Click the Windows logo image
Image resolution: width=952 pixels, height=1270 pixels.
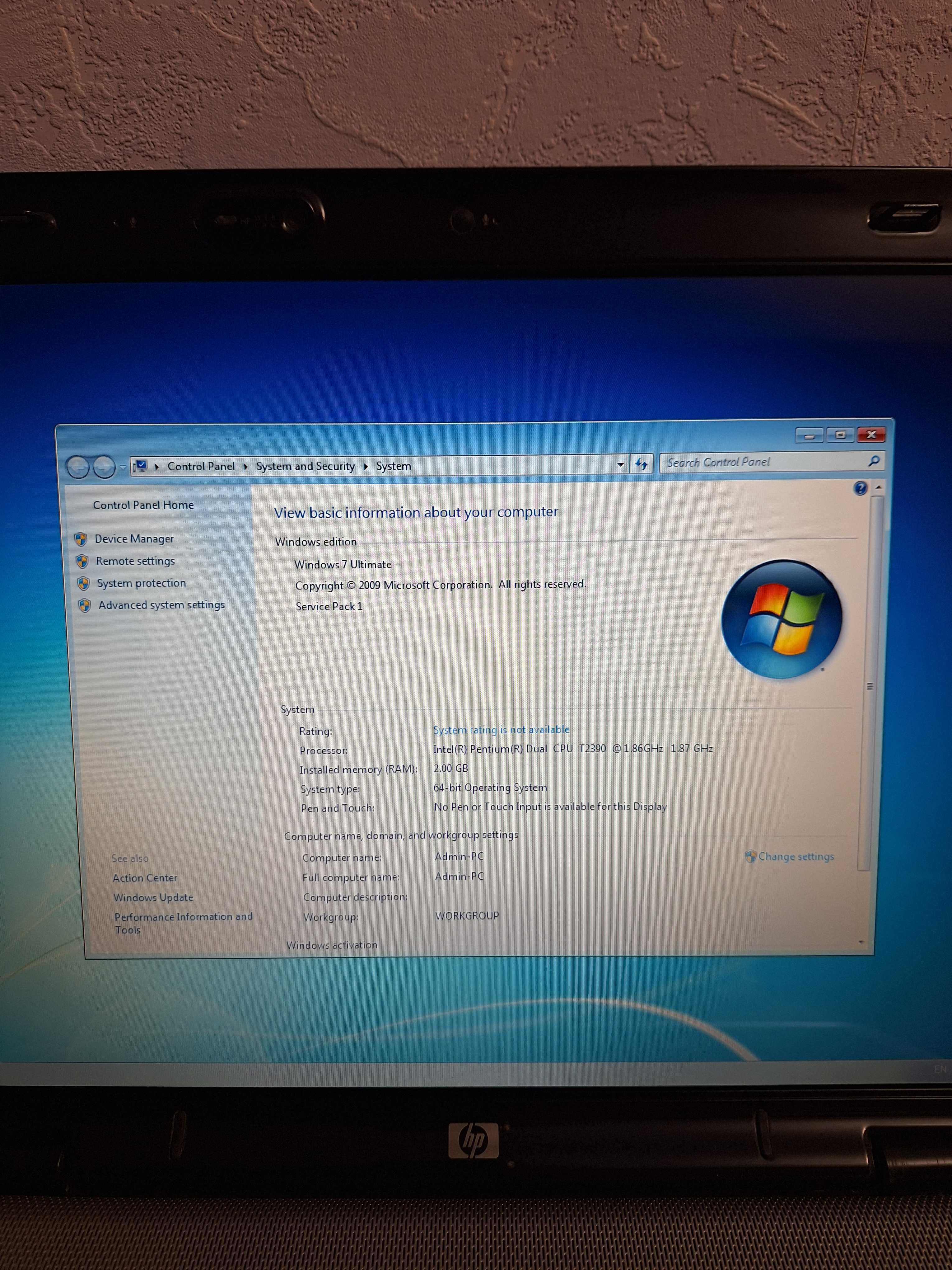pyautogui.click(x=782, y=619)
